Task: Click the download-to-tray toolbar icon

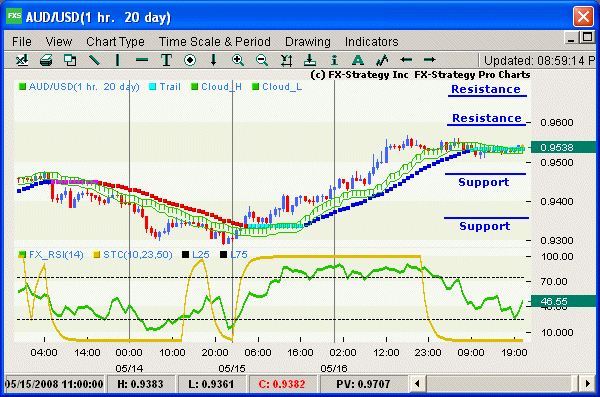Action: pyautogui.click(x=310, y=60)
